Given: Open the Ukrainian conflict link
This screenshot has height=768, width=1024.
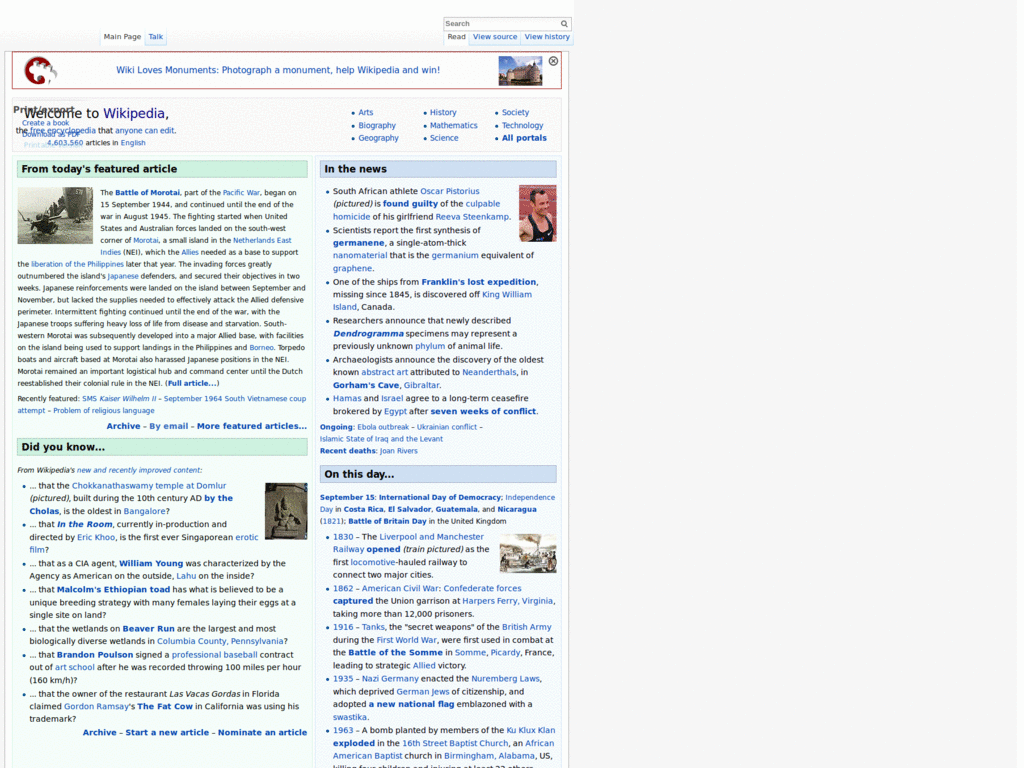Looking at the screenshot, I should tap(447, 427).
